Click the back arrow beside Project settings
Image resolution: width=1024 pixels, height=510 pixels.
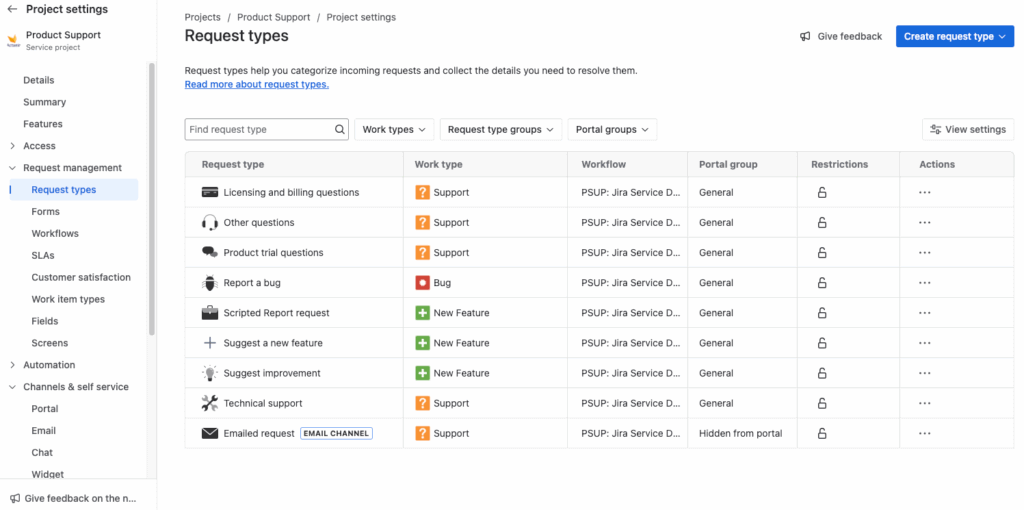[12, 9]
